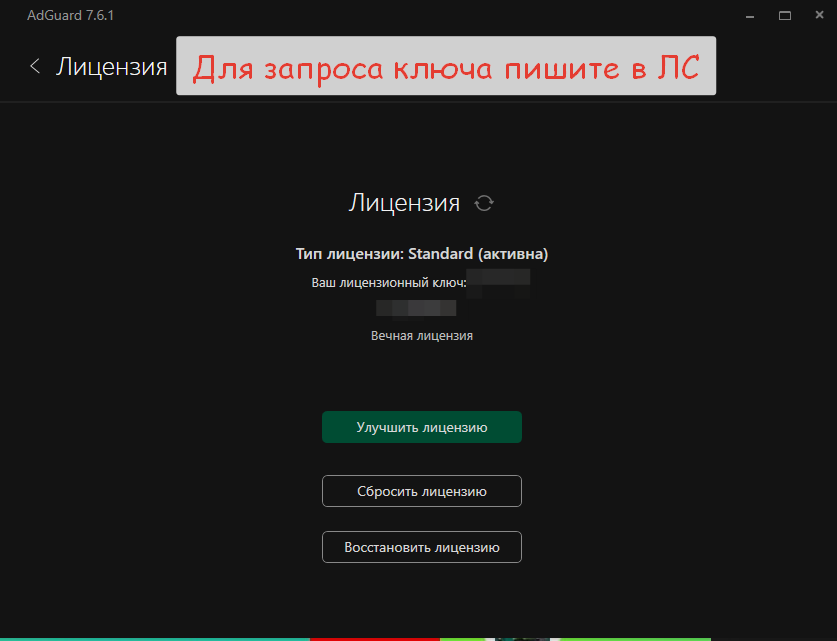Select the Тип лицензии: Standard (активна) line
Viewport: 837px width, 641px height.
click(x=422, y=254)
